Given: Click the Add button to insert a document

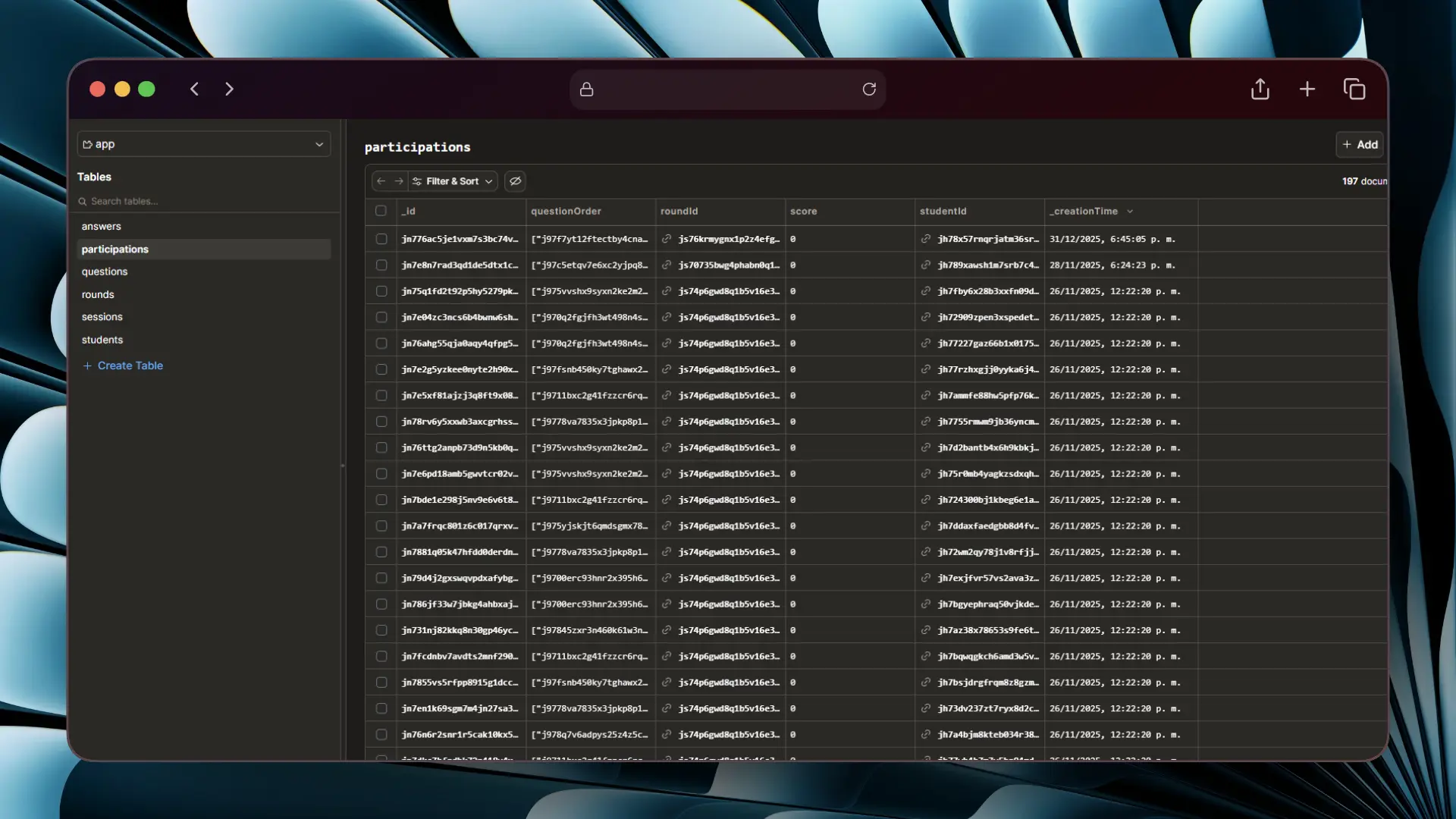Looking at the screenshot, I should (1359, 144).
